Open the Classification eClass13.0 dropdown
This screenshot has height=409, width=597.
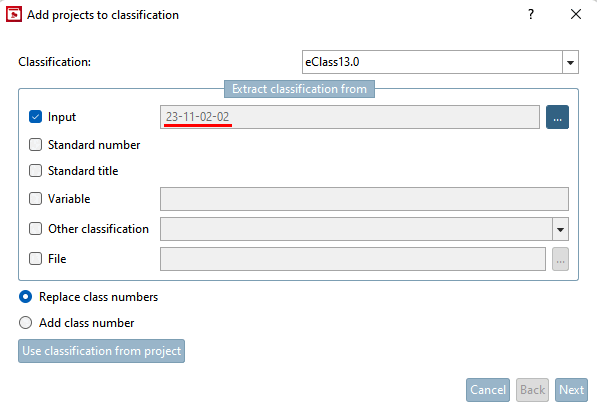click(570, 62)
